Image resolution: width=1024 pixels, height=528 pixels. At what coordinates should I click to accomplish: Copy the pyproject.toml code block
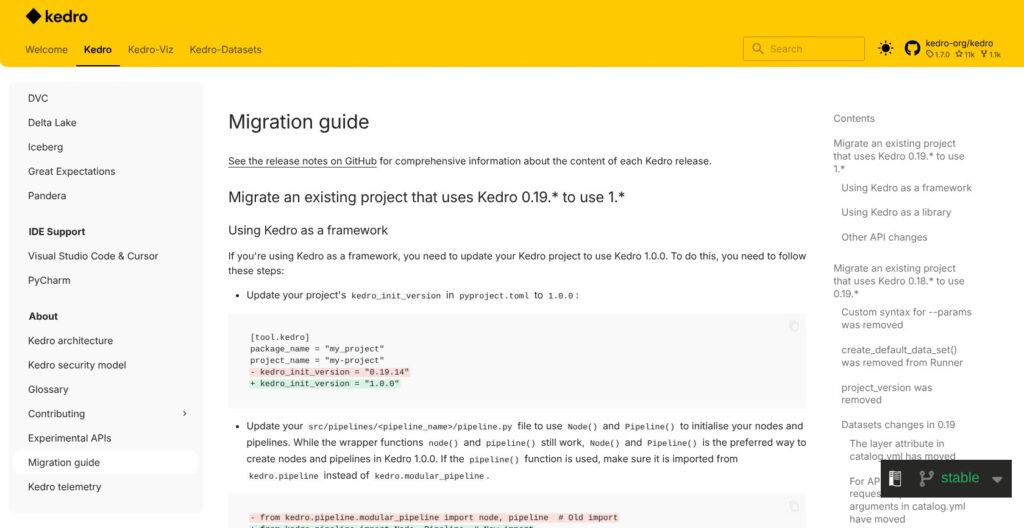(x=793, y=326)
